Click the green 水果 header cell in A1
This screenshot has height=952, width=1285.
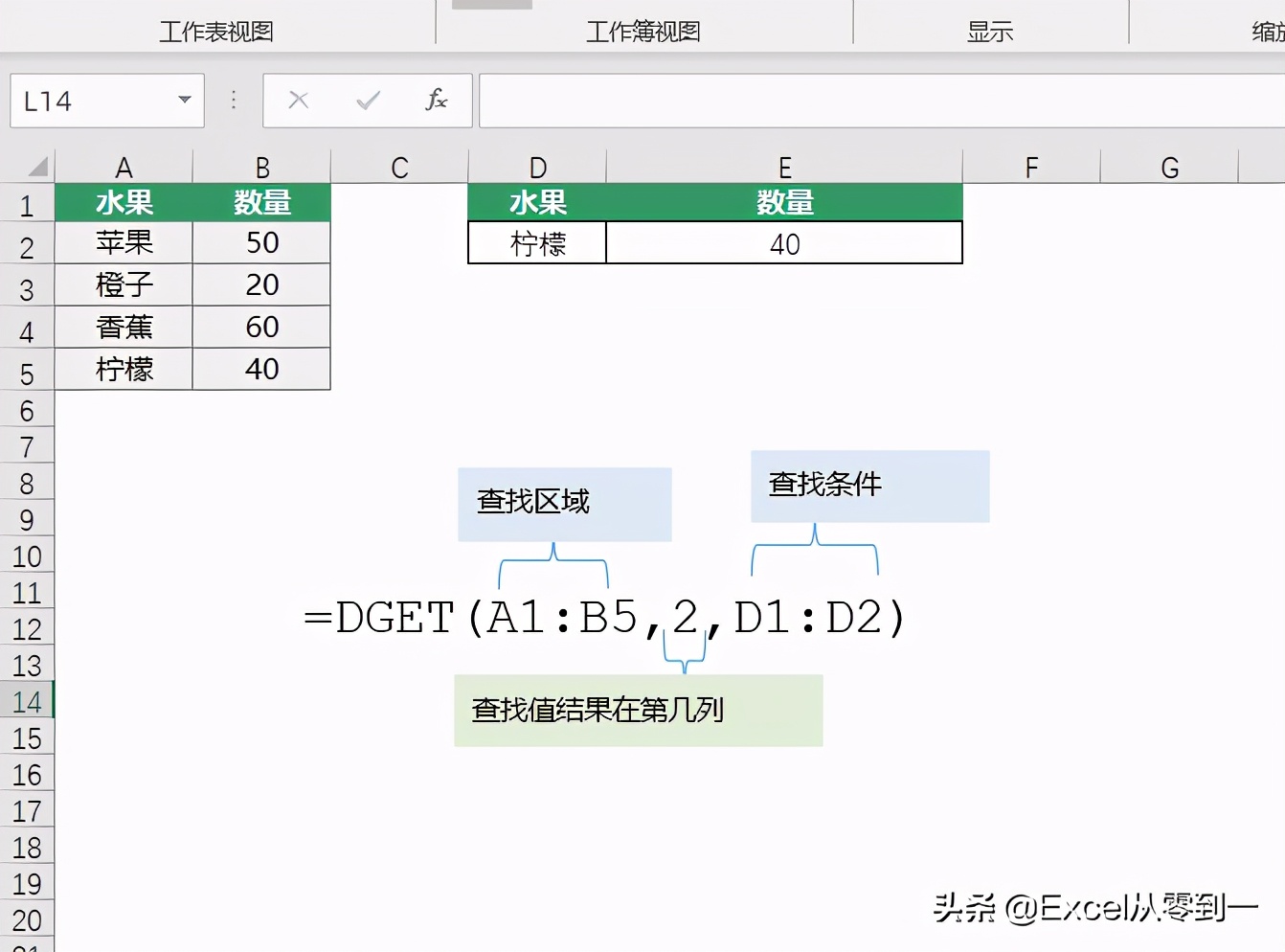pyautogui.click(x=124, y=202)
